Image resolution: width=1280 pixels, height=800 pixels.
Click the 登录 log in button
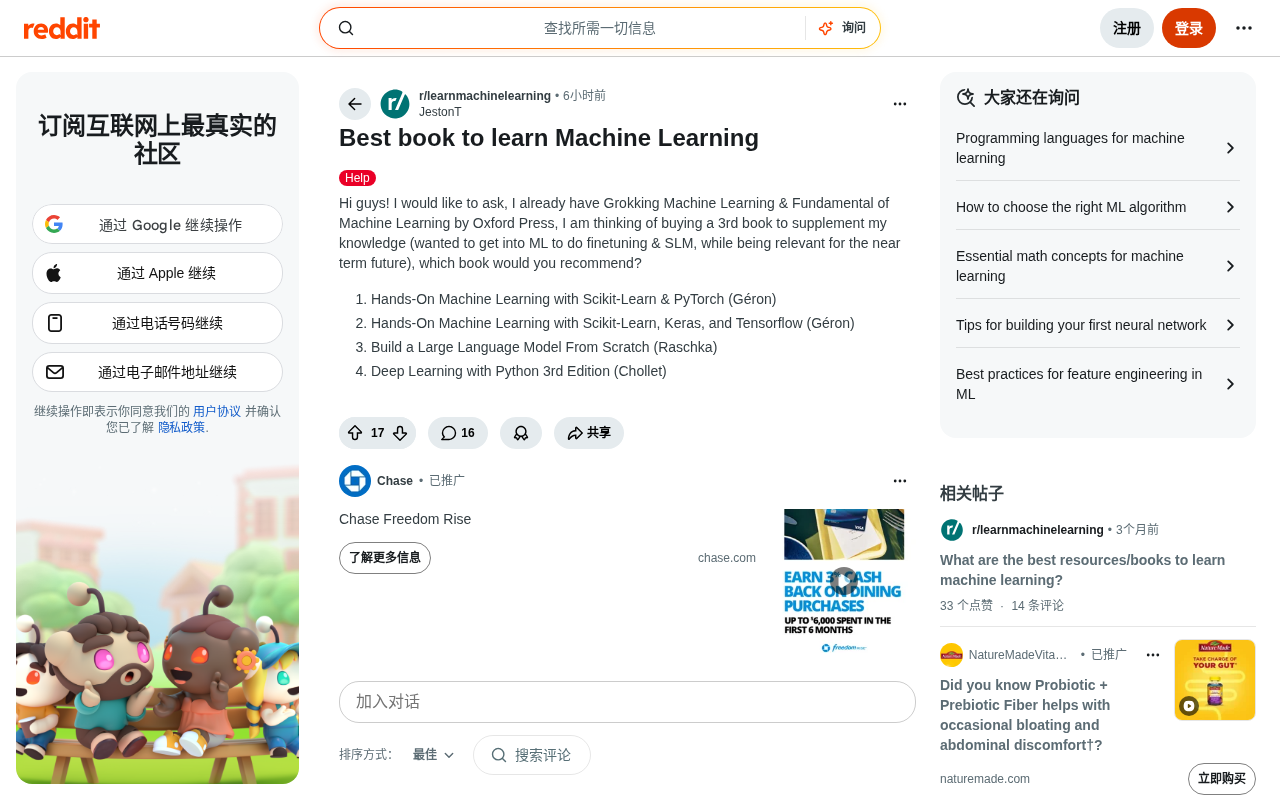[1189, 28]
